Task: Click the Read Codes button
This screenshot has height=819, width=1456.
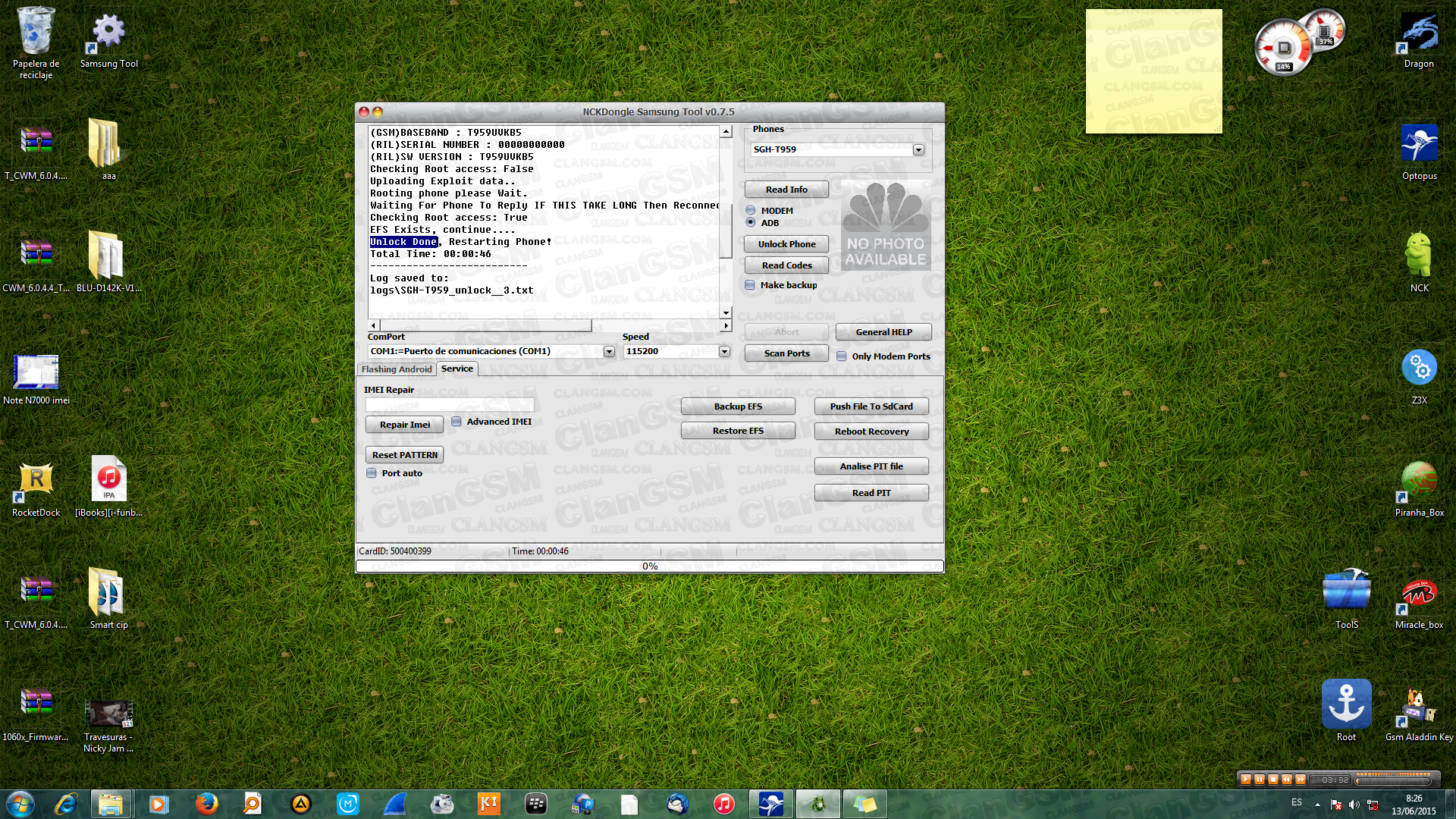Action: pyautogui.click(x=786, y=265)
